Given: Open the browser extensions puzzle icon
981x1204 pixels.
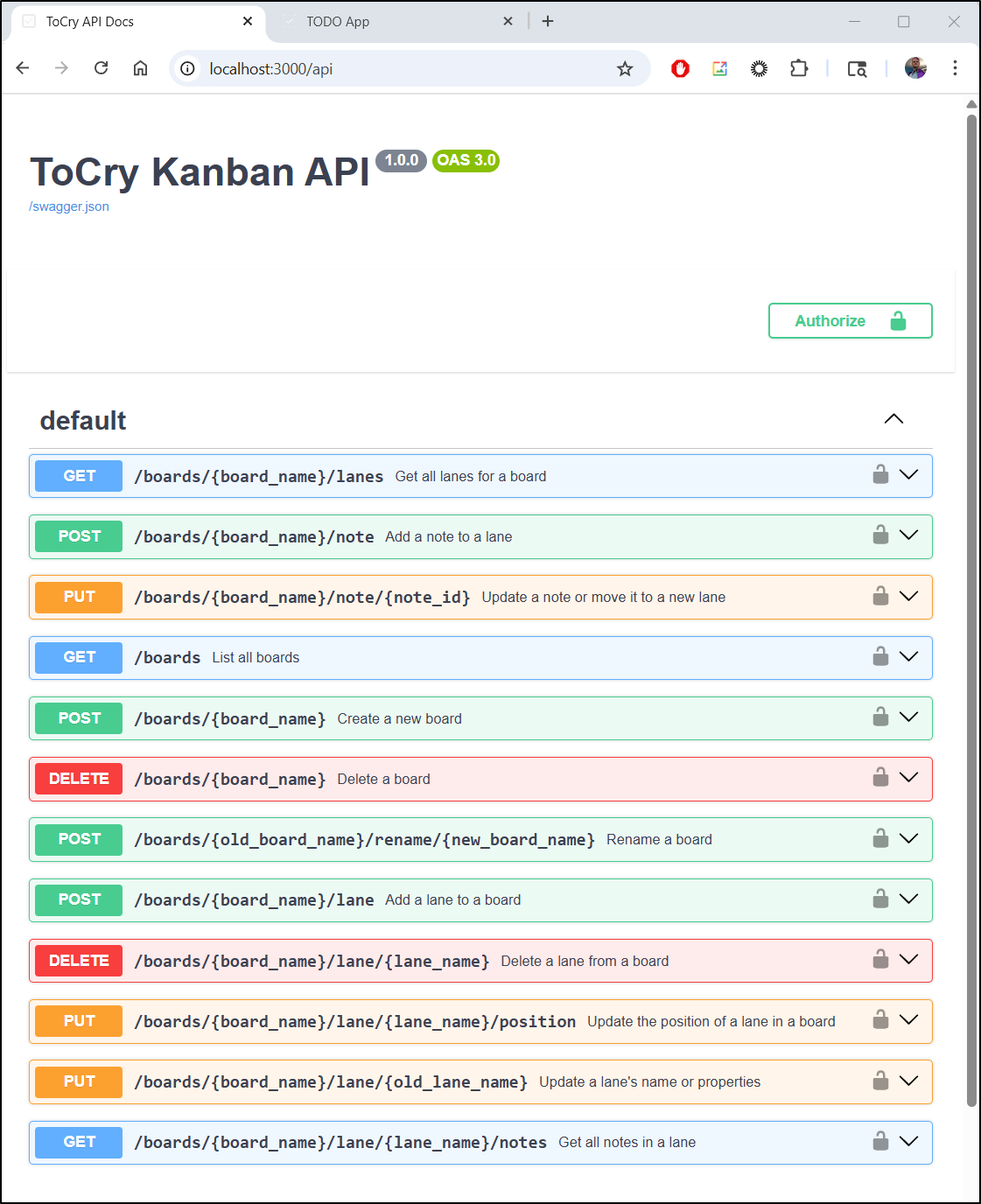Looking at the screenshot, I should click(x=799, y=68).
